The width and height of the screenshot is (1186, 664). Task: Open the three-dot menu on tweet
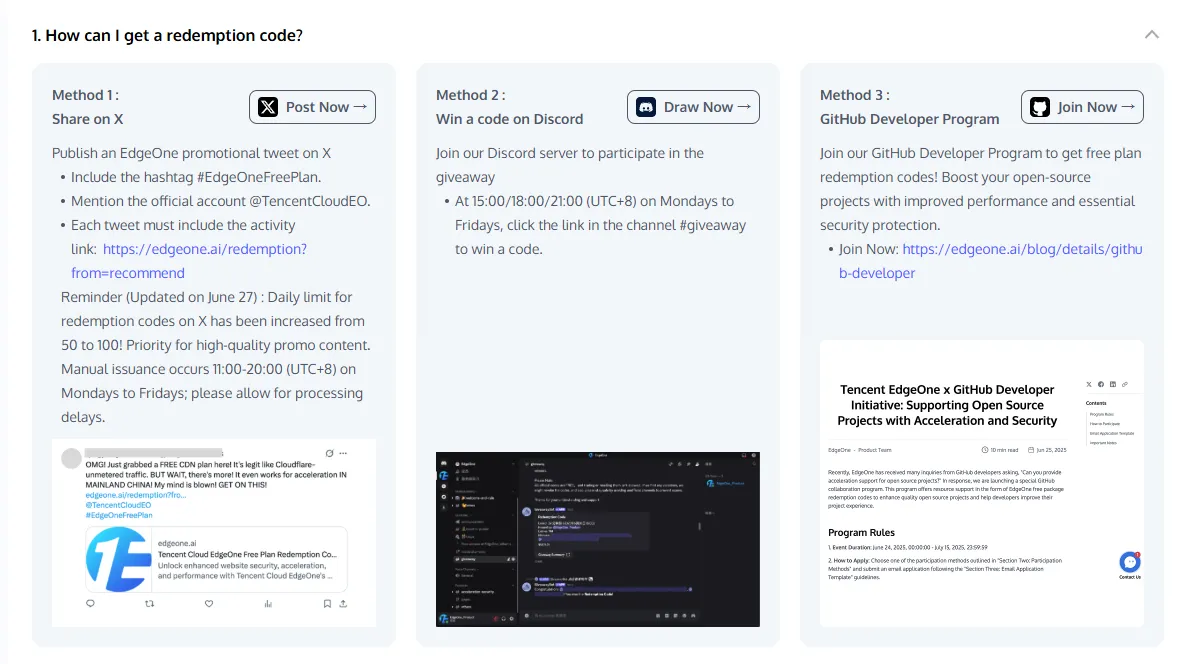pyautogui.click(x=343, y=453)
